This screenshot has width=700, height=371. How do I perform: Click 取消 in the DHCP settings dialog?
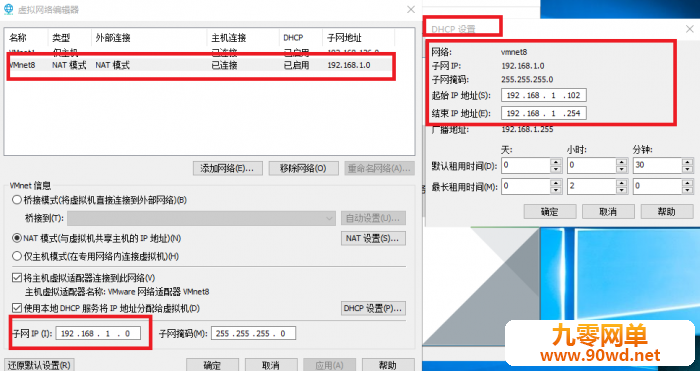pyautogui.click(x=608, y=212)
